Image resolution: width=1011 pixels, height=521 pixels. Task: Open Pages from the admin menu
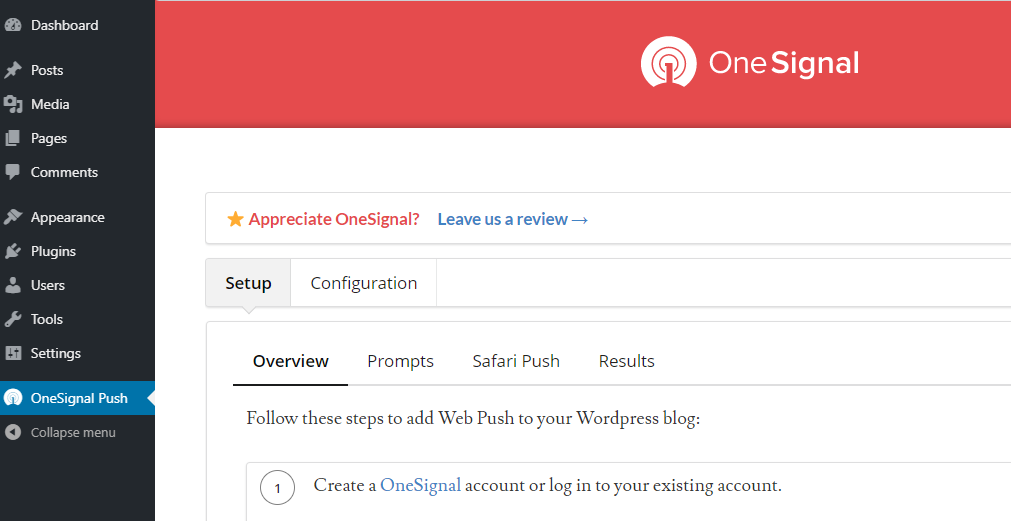pos(49,138)
